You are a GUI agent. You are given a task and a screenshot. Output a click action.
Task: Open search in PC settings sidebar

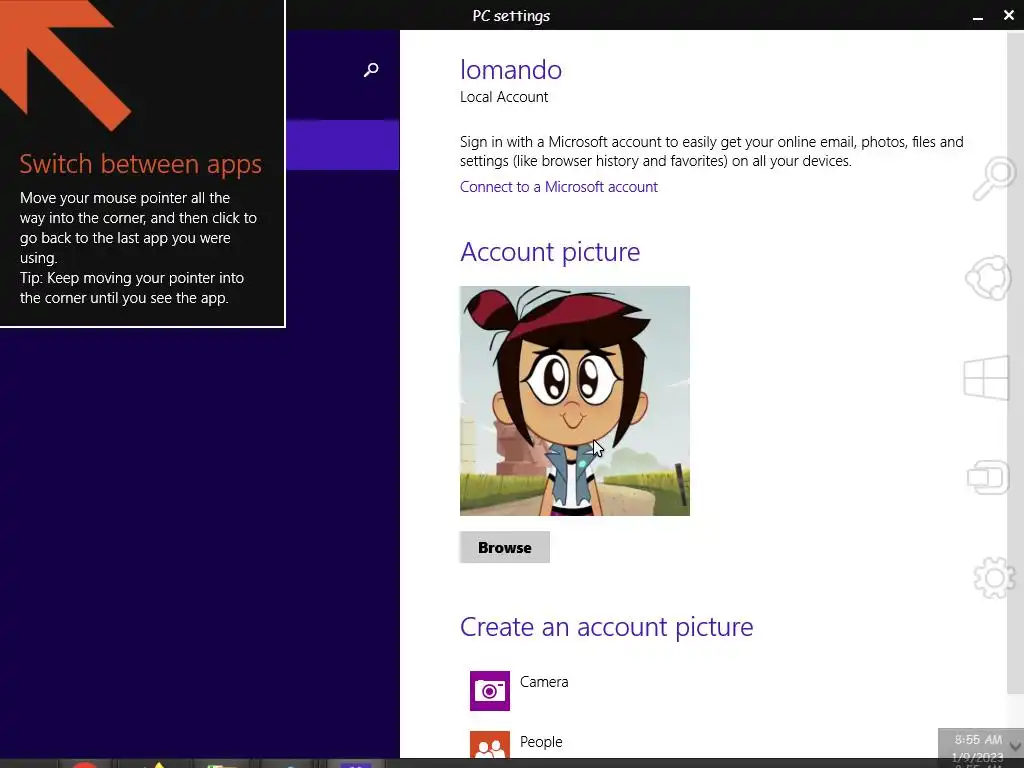(x=371, y=69)
